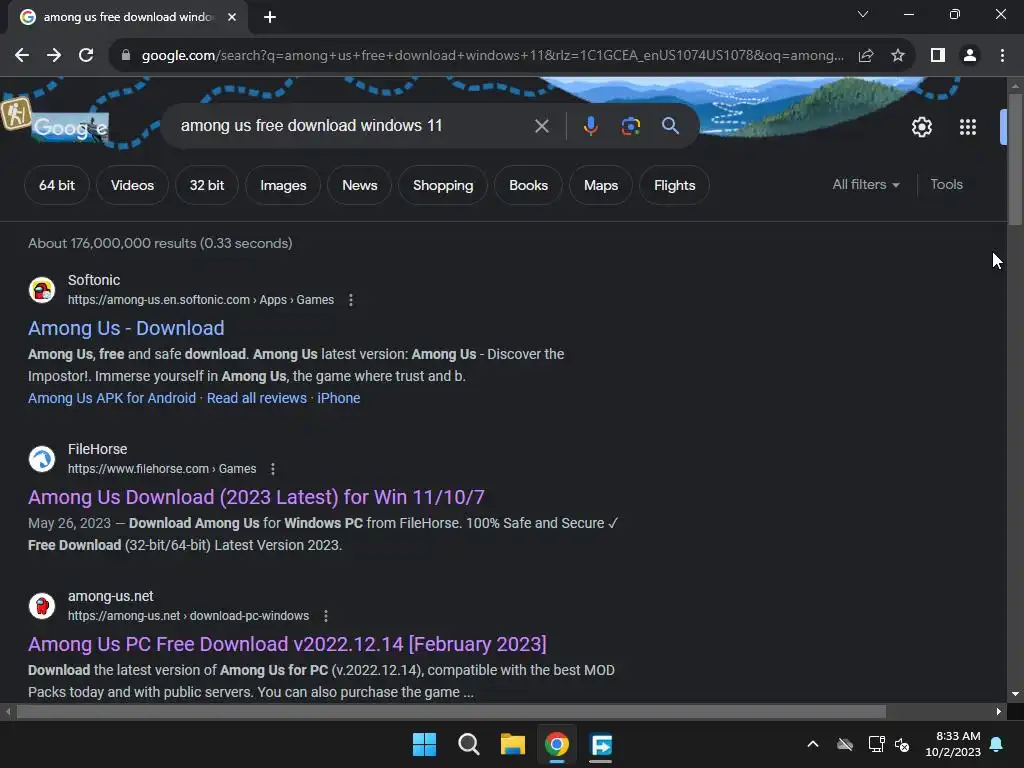Screen dimensions: 1024x768
Task: Open the Read all reviews link
Action: click(257, 398)
